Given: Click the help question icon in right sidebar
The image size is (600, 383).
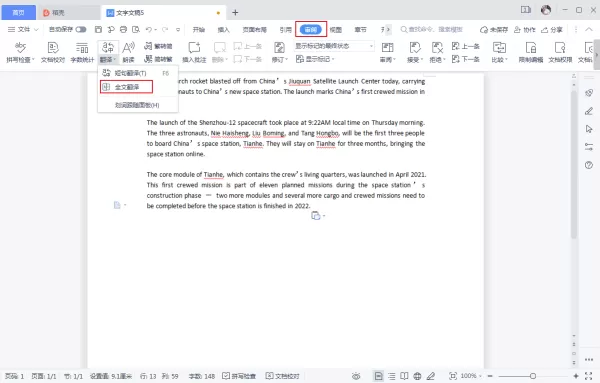Looking at the screenshot, I should tap(589, 165).
